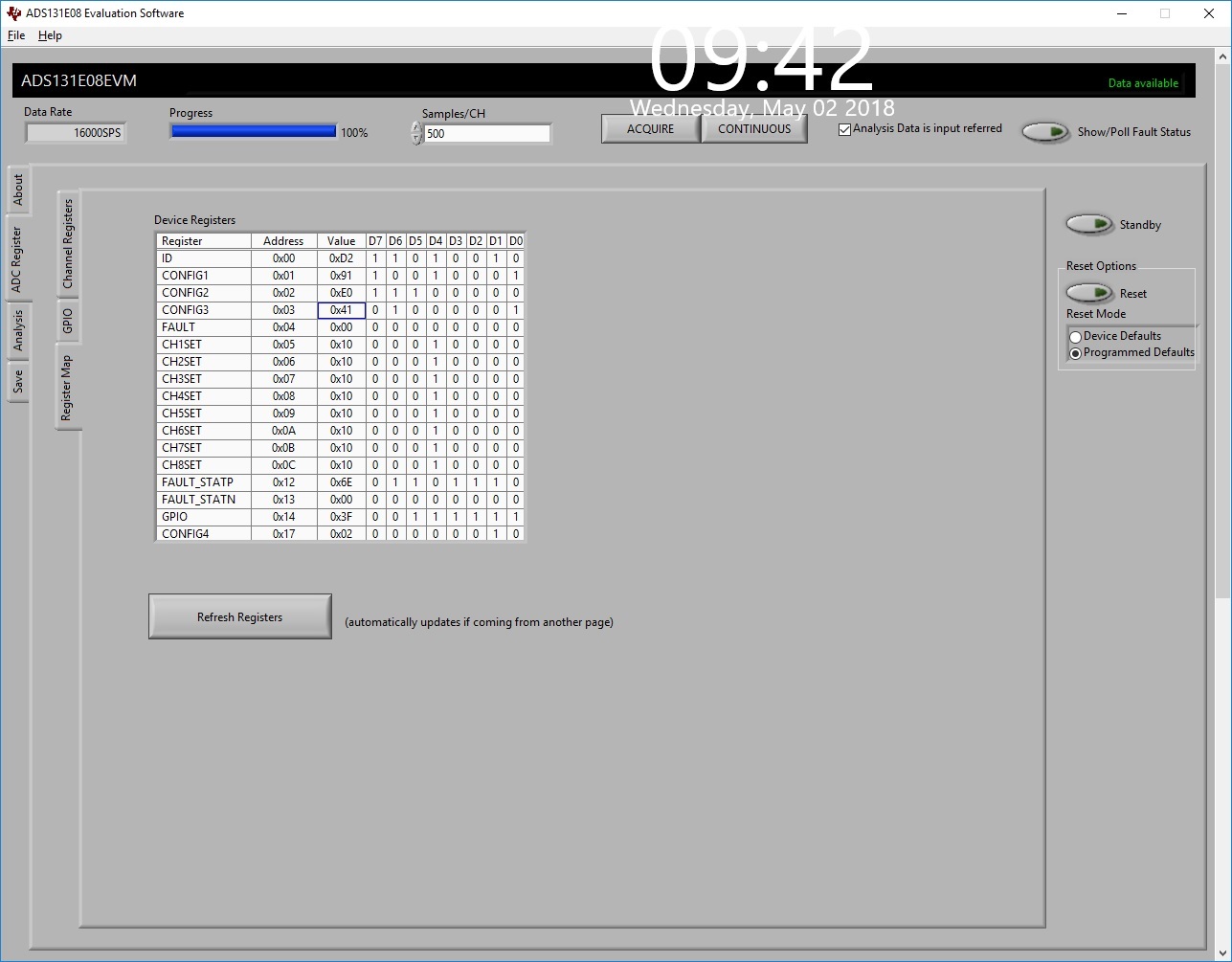Click the ID register row name
Screen dimensions: 1232x962
click(204, 258)
